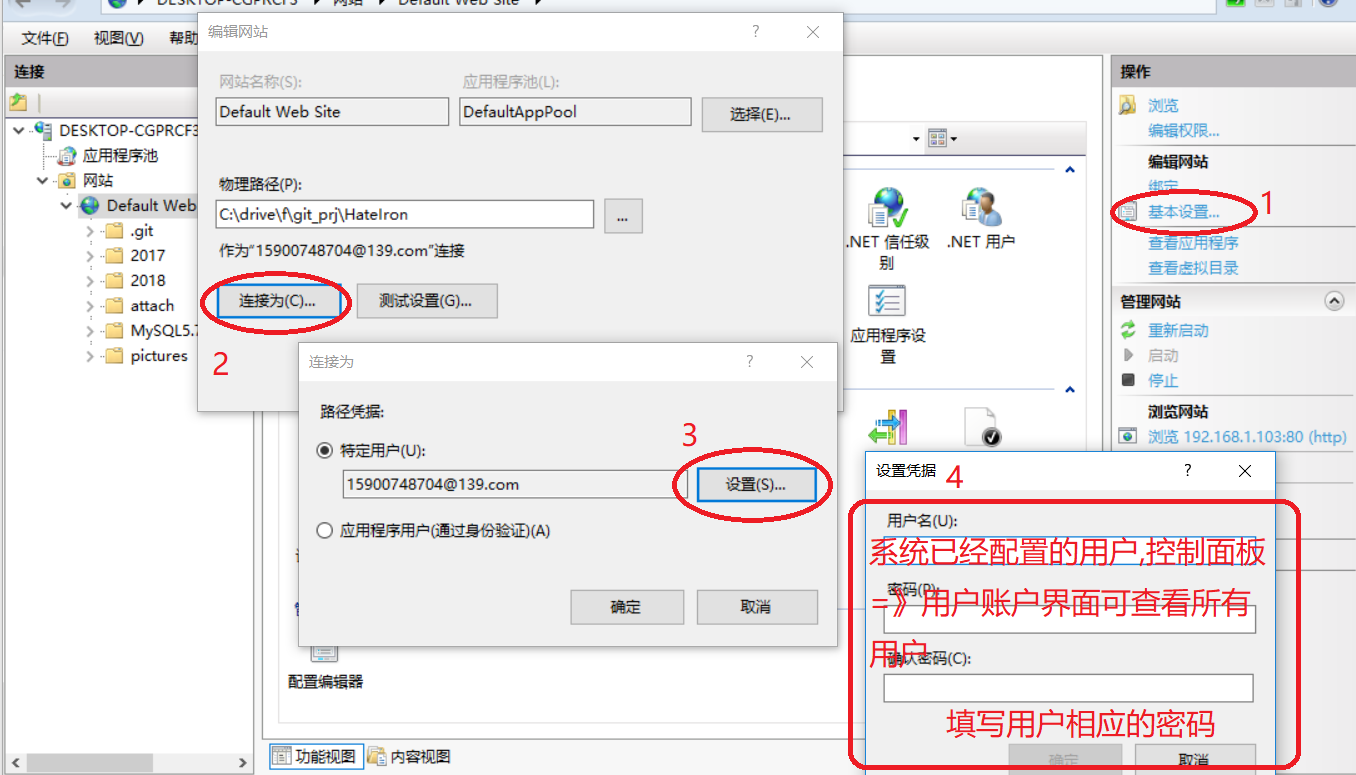Image resolution: width=1356 pixels, height=775 pixels.
Task: Collapse the 网站 tree node
Action: [x=42, y=181]
